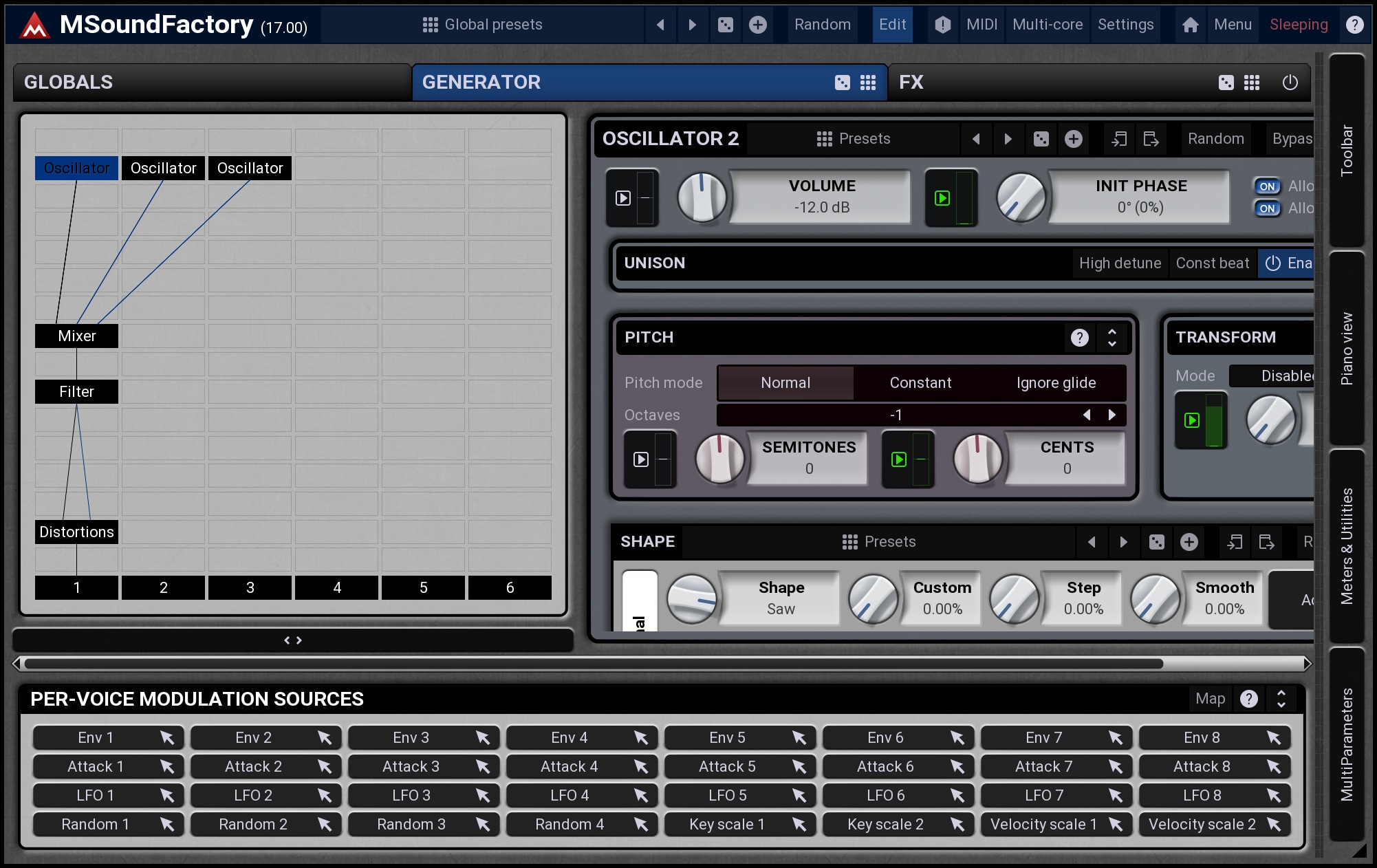Open the Piano view side tab
Screen dimensions: 1377x868
point(1346,348)
